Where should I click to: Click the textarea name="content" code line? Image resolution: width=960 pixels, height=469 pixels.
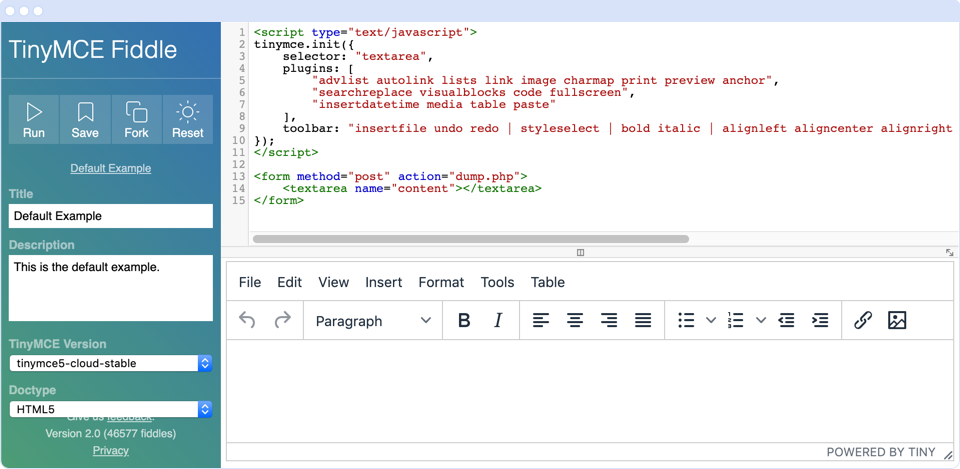point(412,189)
